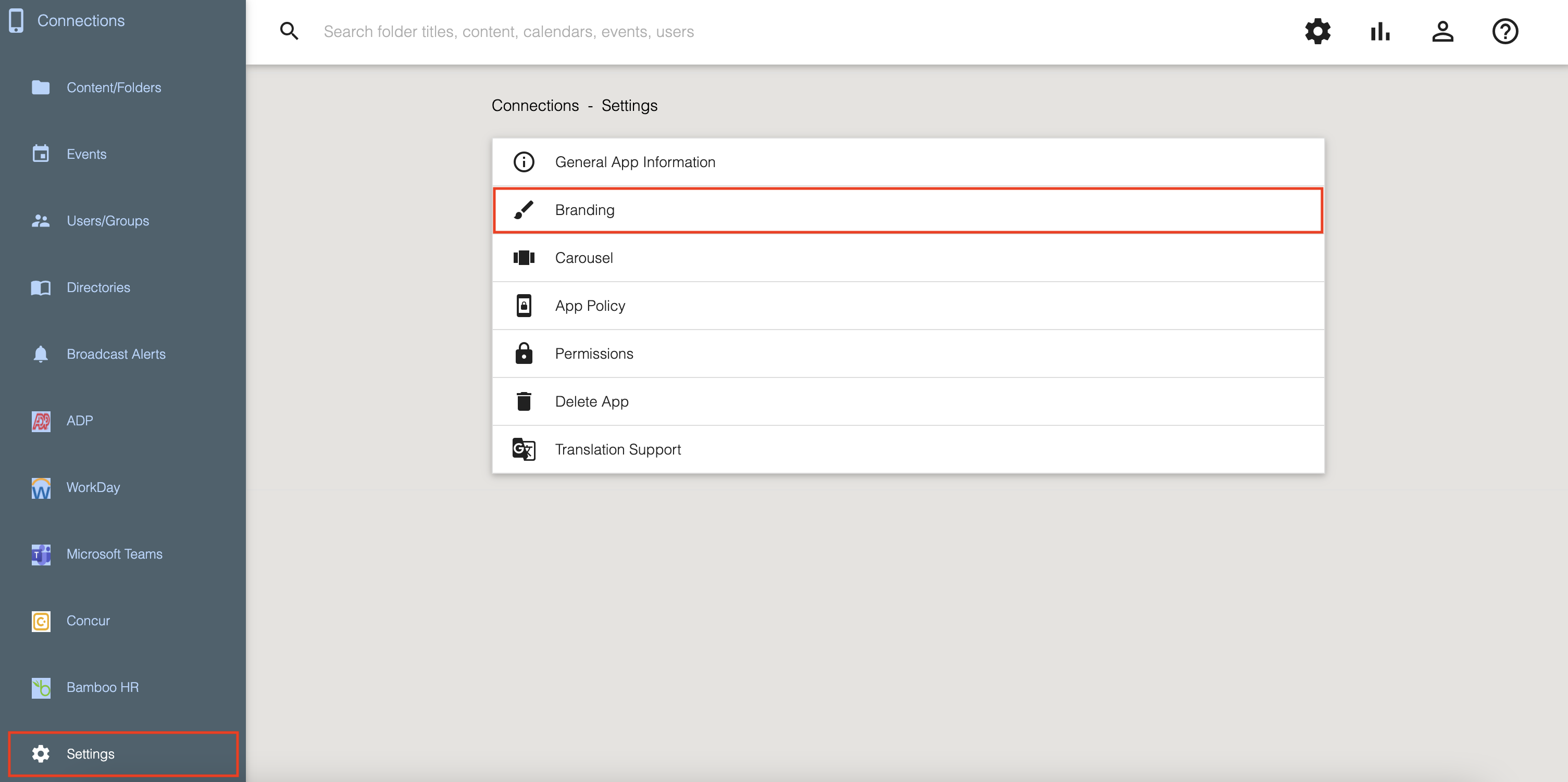1568x782 pixels.
Task: Click the Connections app title text
Action: (x=81, y=21)
